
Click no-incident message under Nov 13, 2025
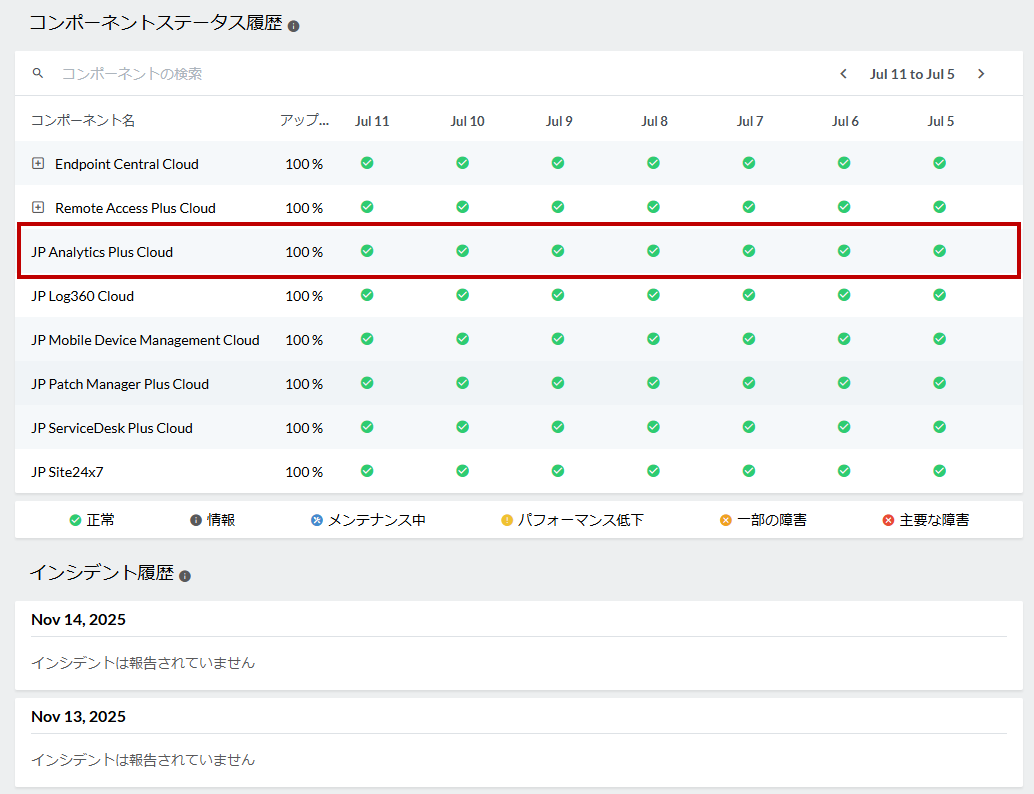[143, 760]
